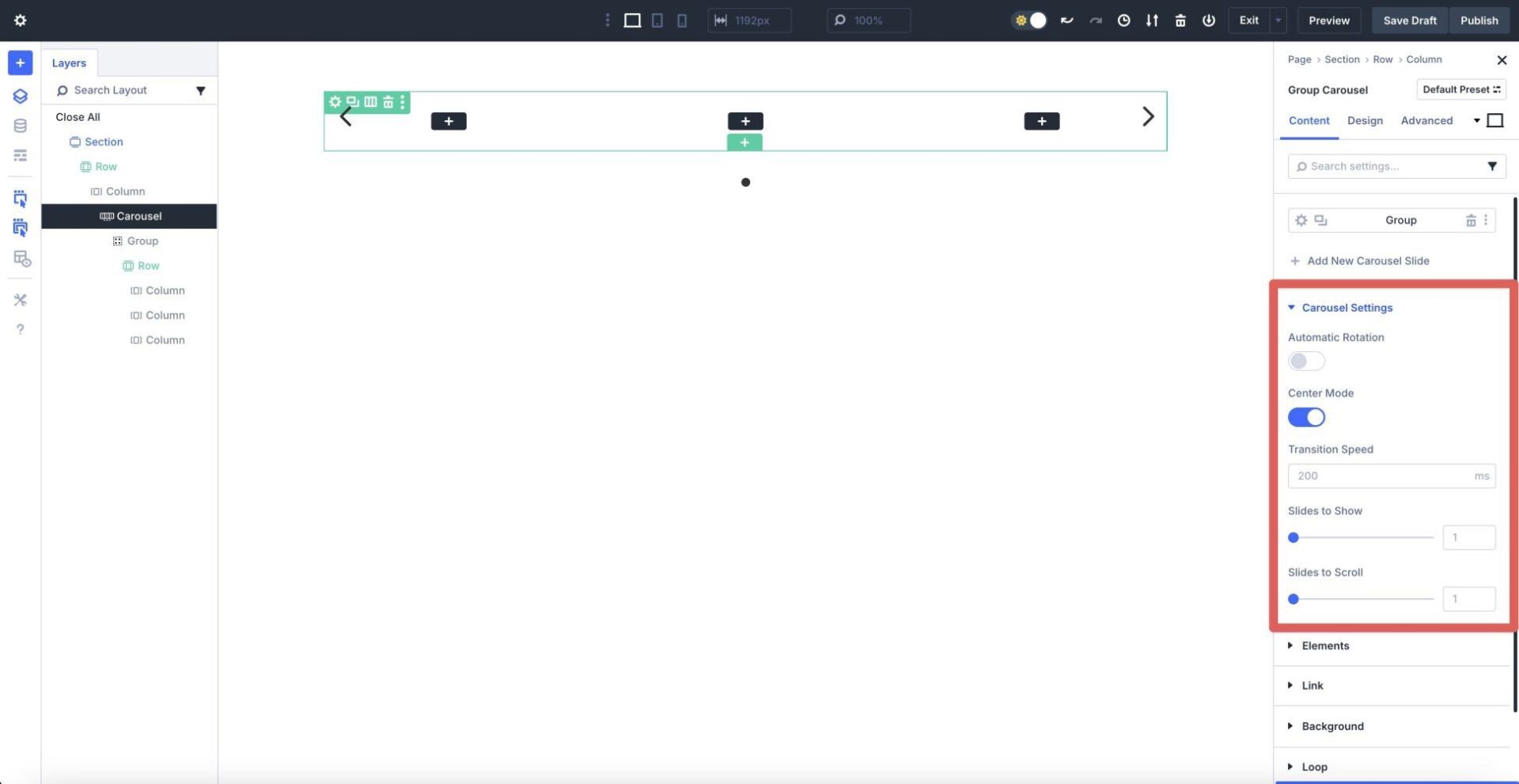Switch to the Advanced tab
The height and width of the screenshot is (784, 1519).
(x=1426, y=120)
